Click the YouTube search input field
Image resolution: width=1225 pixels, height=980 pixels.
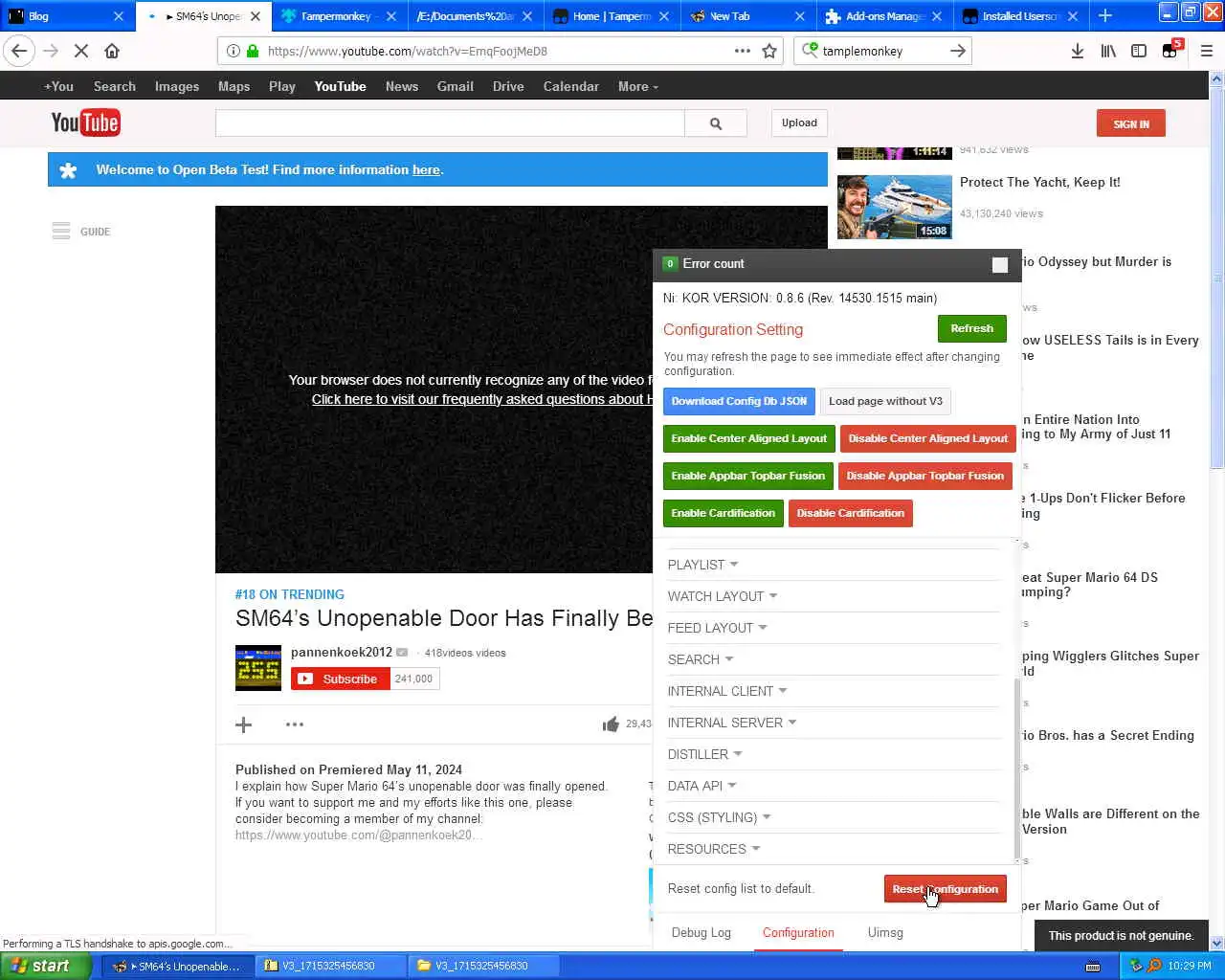[x=450, y=123]
